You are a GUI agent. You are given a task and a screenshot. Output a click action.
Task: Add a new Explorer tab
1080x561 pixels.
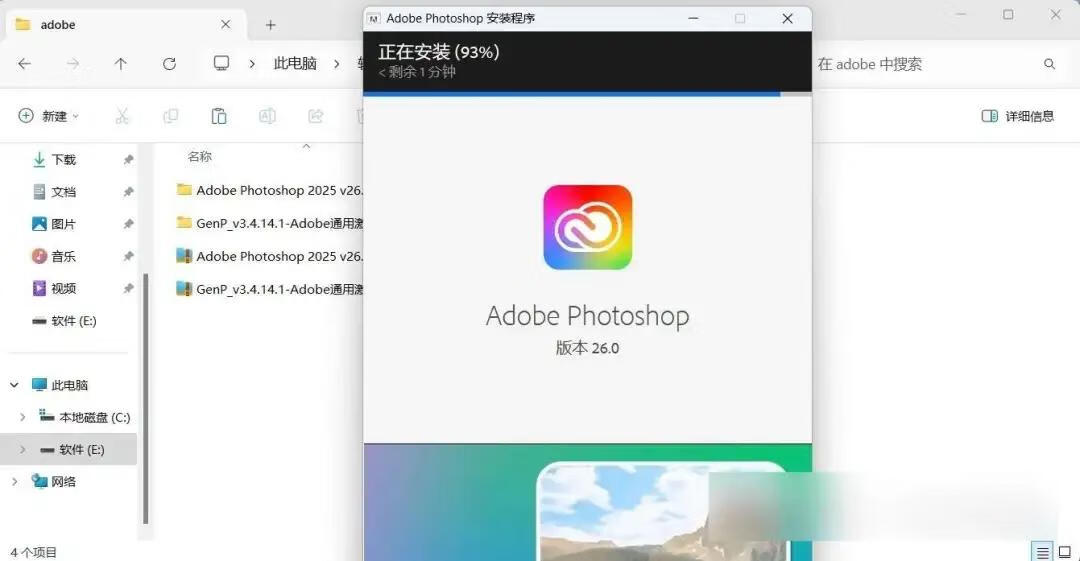(x=271, y=25)
